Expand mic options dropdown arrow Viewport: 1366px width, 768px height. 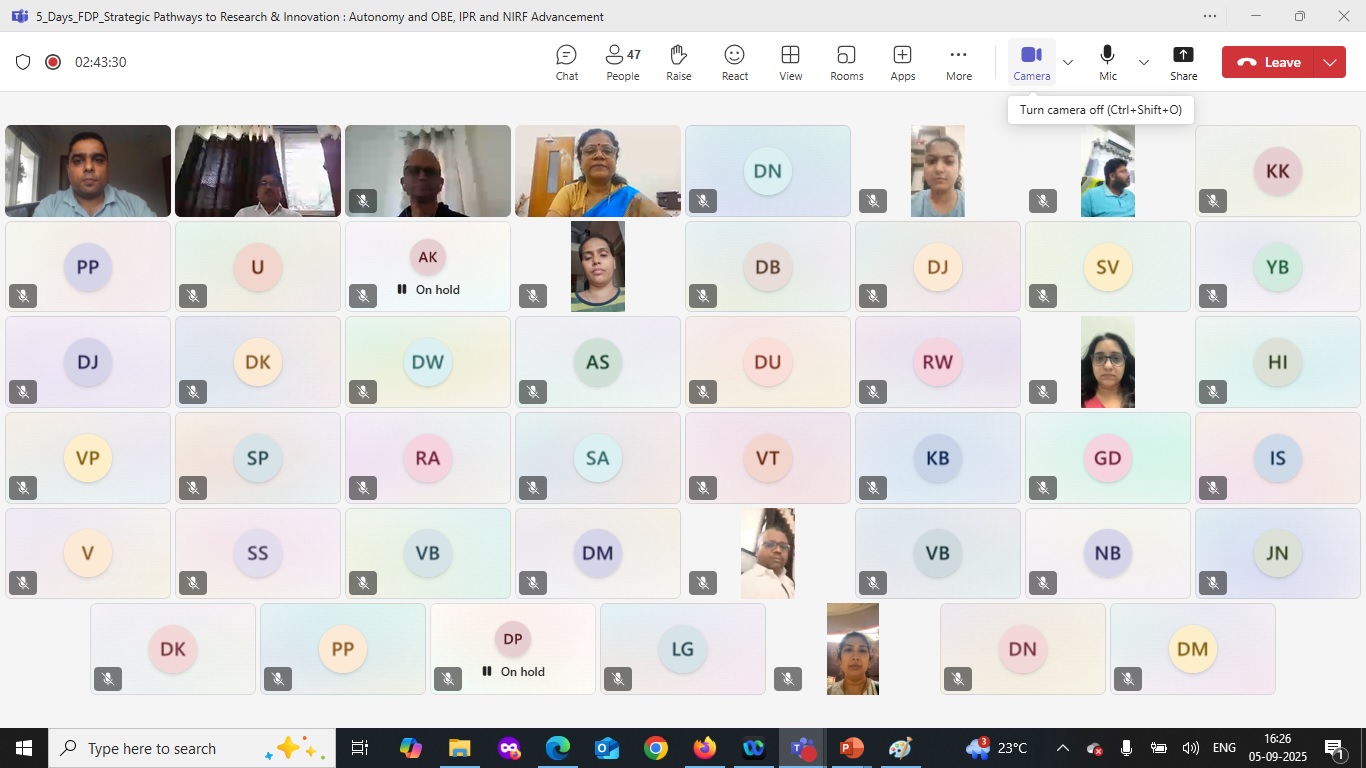click(x=1143, y=62)
